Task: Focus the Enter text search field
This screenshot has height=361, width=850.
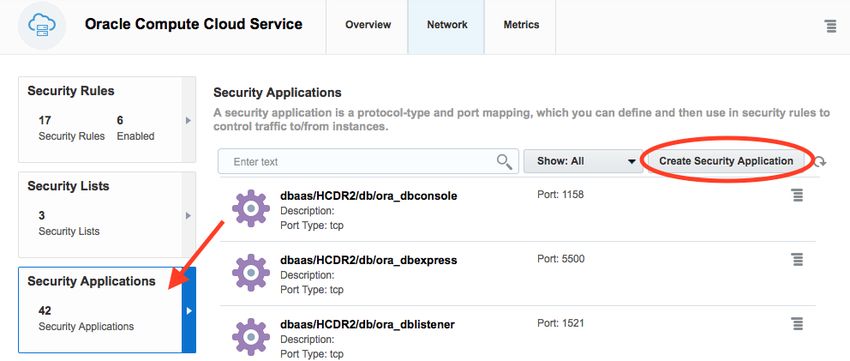Action: 368,162
